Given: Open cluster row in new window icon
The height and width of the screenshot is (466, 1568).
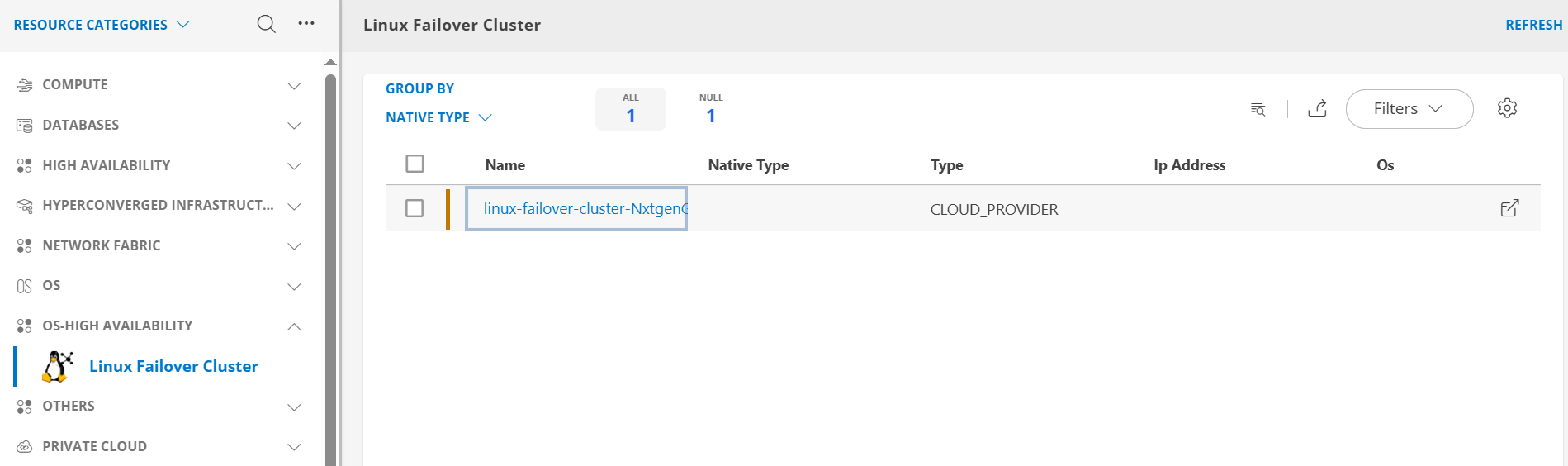Looking at the screenshot, I should click(x=1509, y=208).
